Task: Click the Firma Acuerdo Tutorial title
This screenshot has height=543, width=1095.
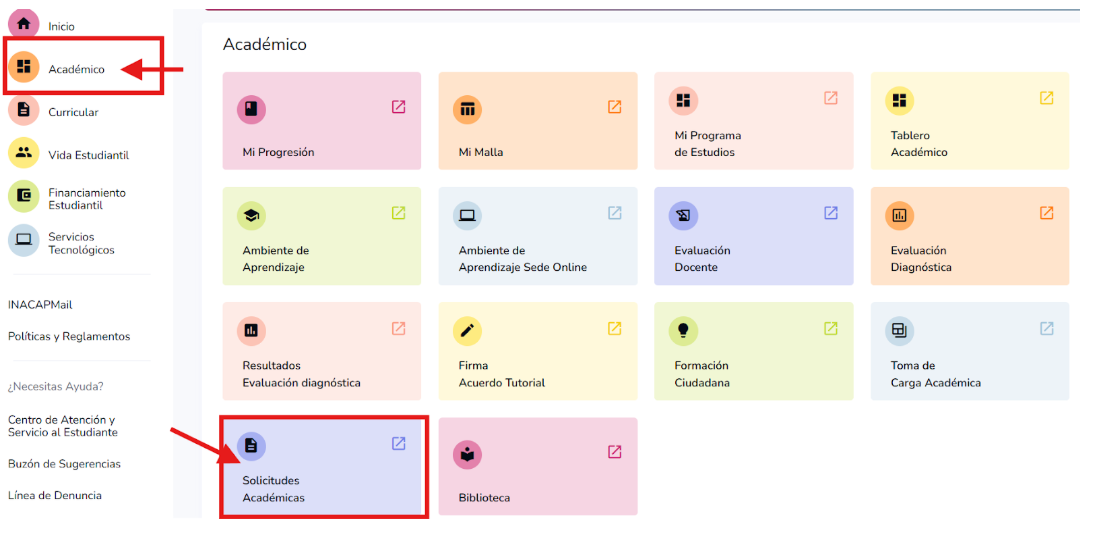Action: tap(501, 374)
